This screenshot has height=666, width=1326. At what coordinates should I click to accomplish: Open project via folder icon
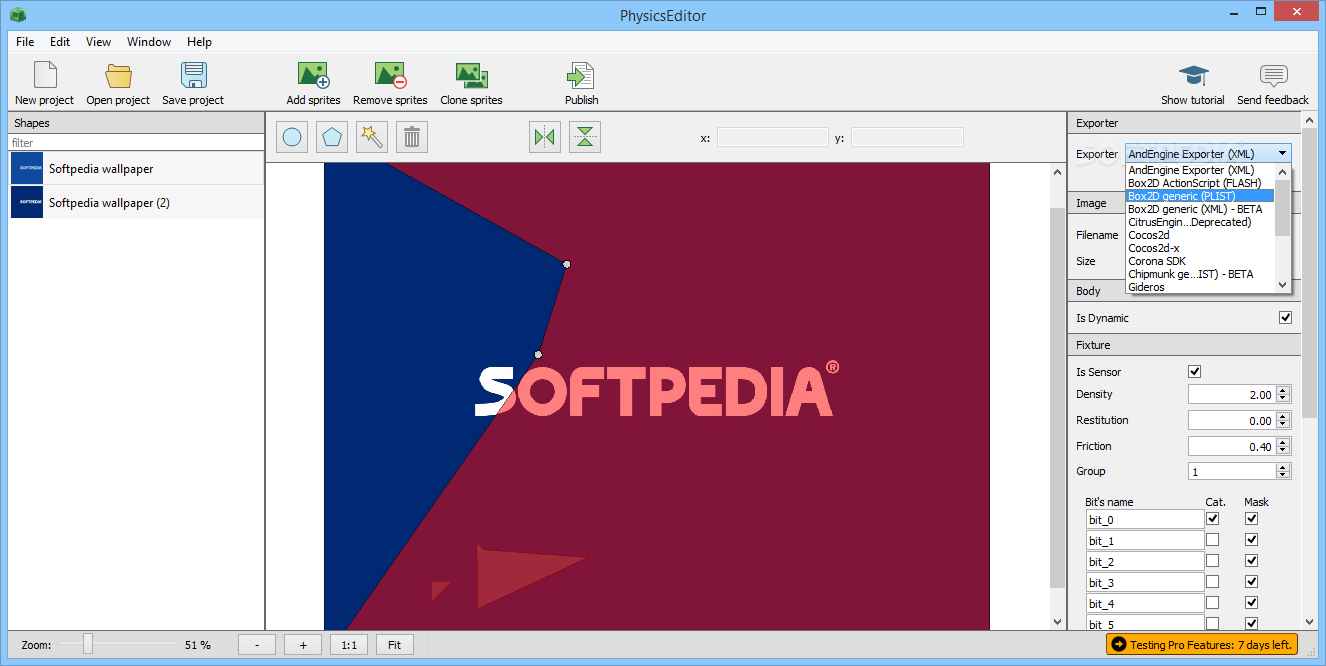point(118,76)
